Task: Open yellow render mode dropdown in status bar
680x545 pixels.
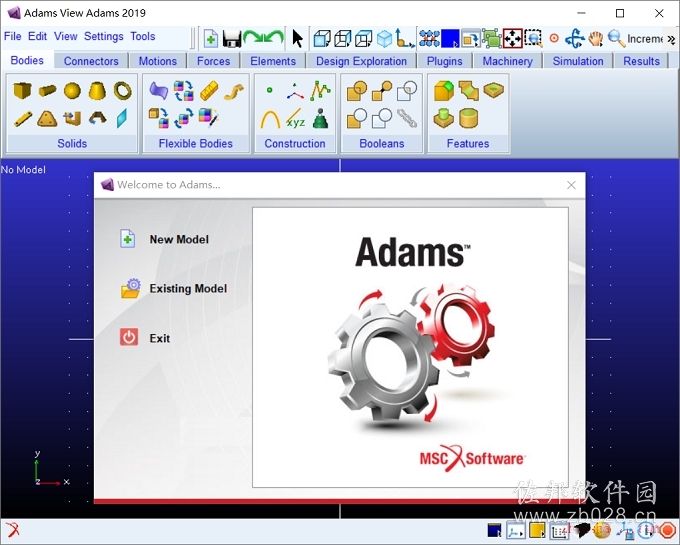Action: tap(537, 531)
